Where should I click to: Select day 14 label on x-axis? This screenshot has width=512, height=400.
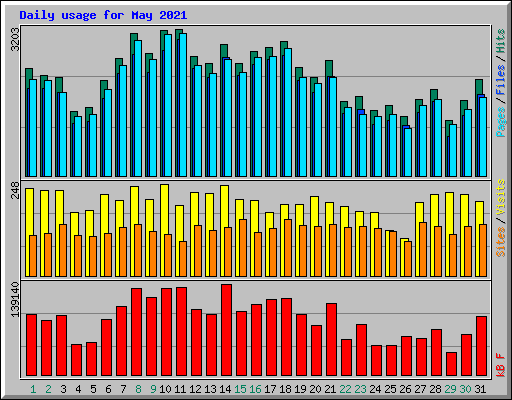225,389
